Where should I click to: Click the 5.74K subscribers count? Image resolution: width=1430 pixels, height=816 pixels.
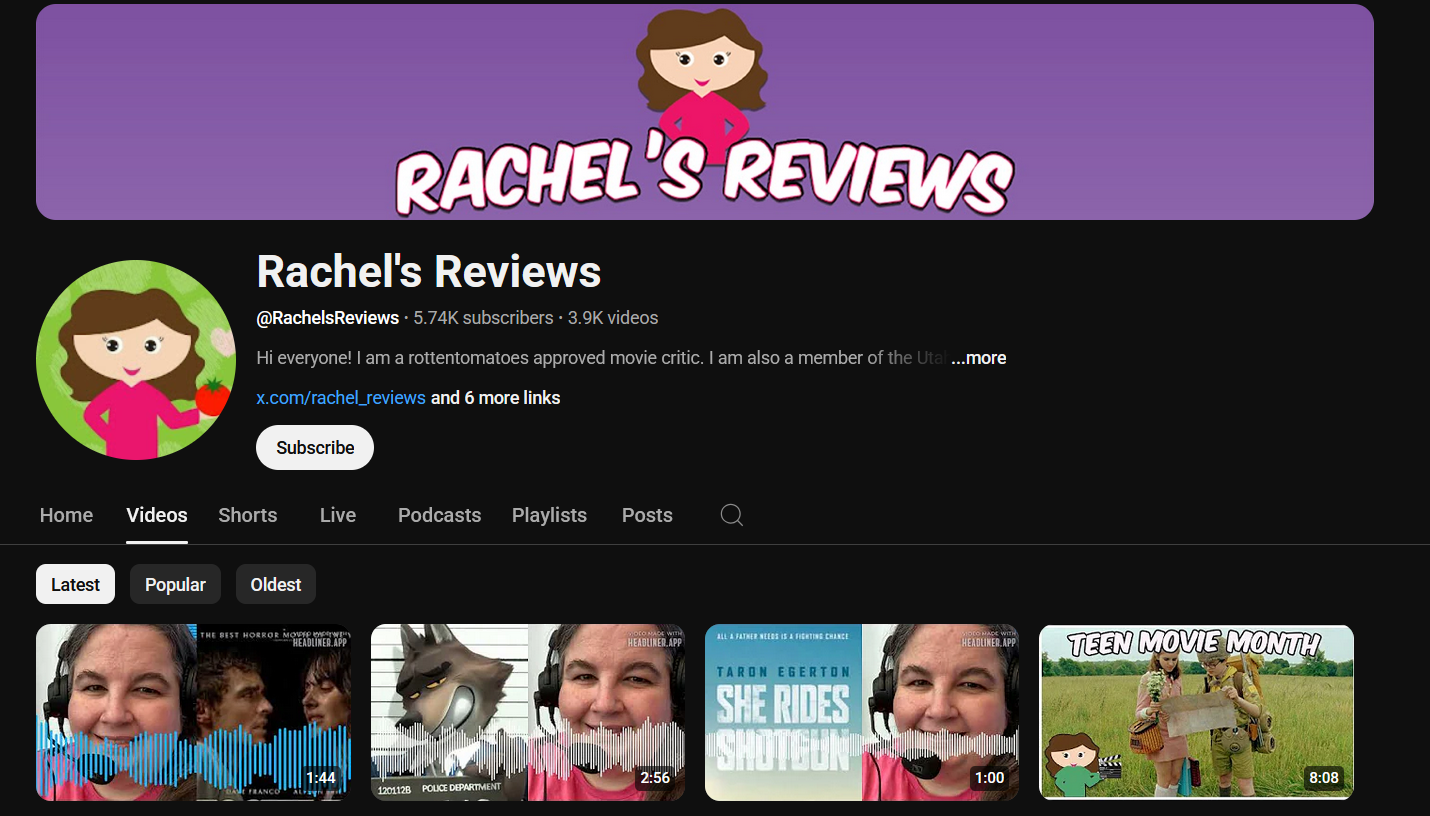click(x=483, y=318)
